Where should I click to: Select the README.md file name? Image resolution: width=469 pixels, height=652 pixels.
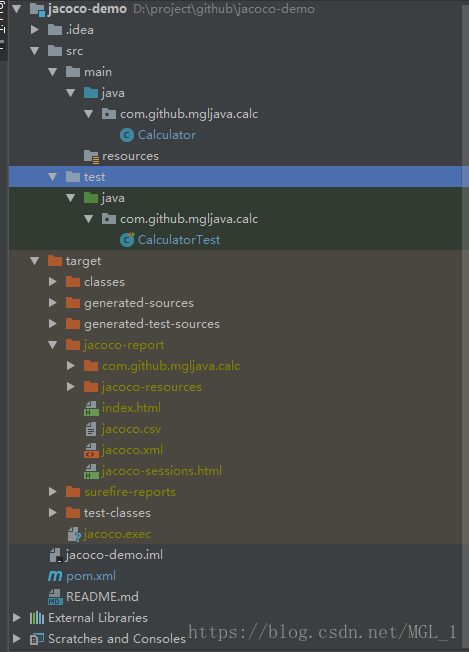tap(102, 597)
